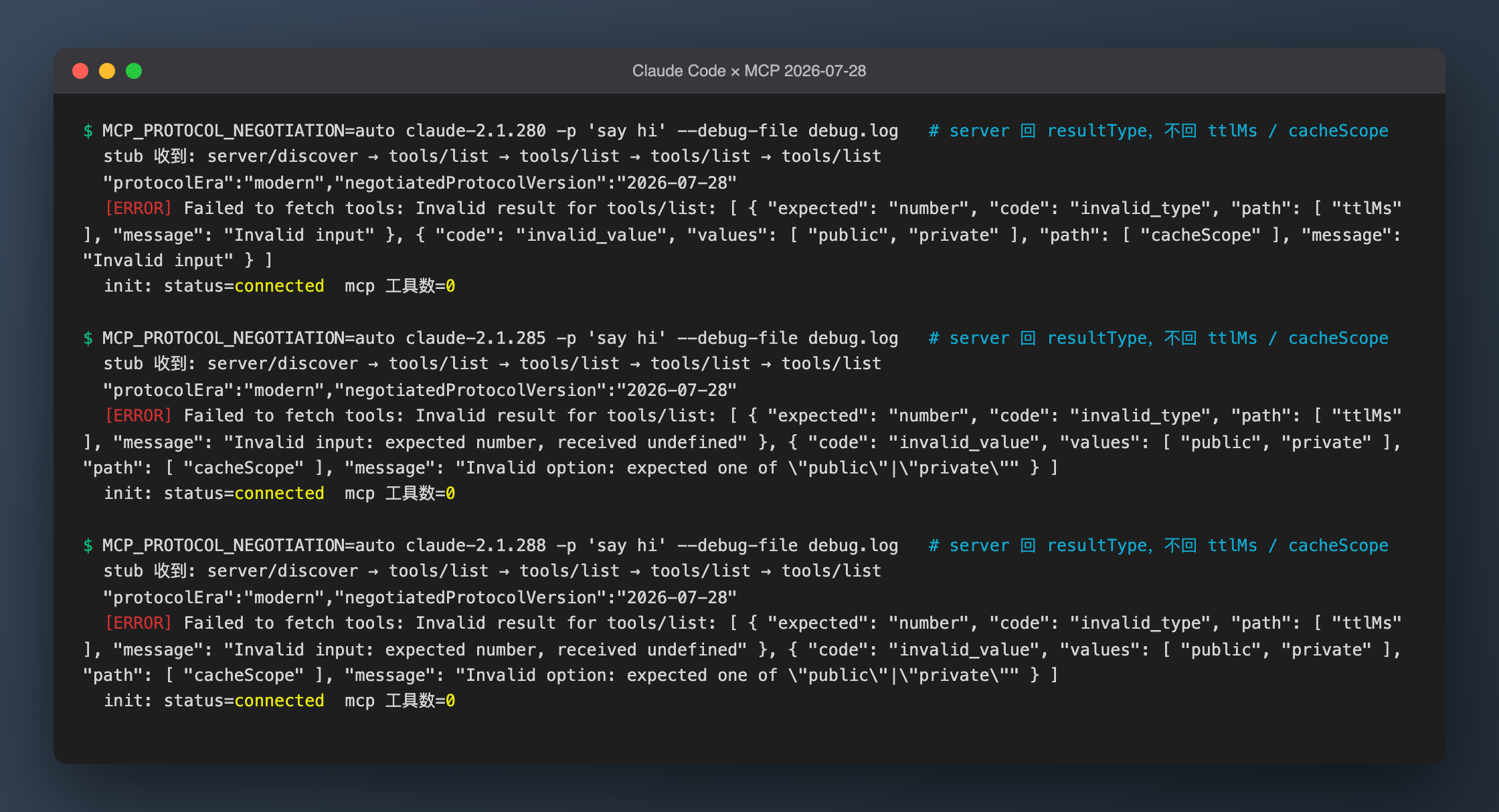Viewport: 1499px width, 812px height.
Task: Click the 'cacheScope' comment on the 2.1.280 command
Action: coord(1338,130)
